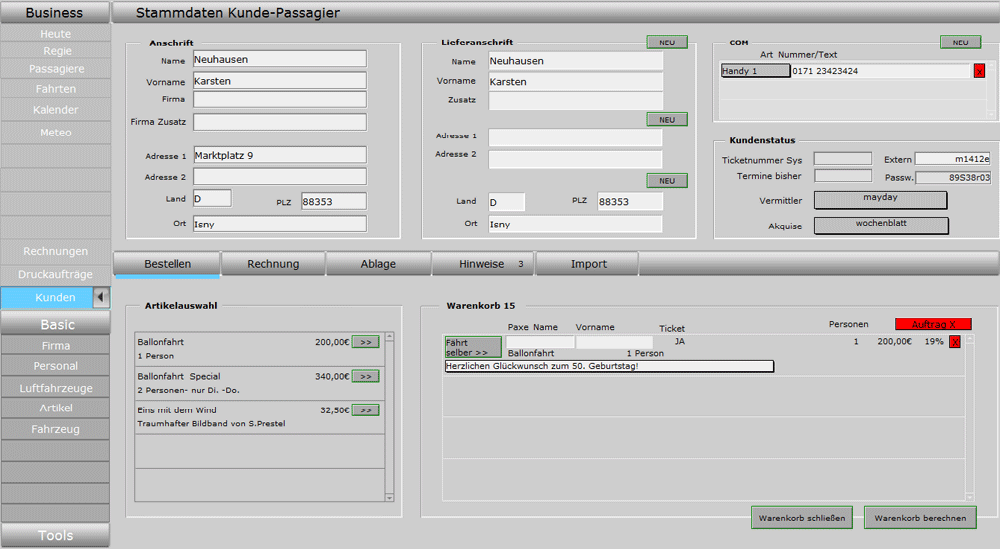Image resolution: width=1000 pixels, height=549 pixels.
Task: Toggle the Fährt selber >> button
Action: (x=473, y=347)
